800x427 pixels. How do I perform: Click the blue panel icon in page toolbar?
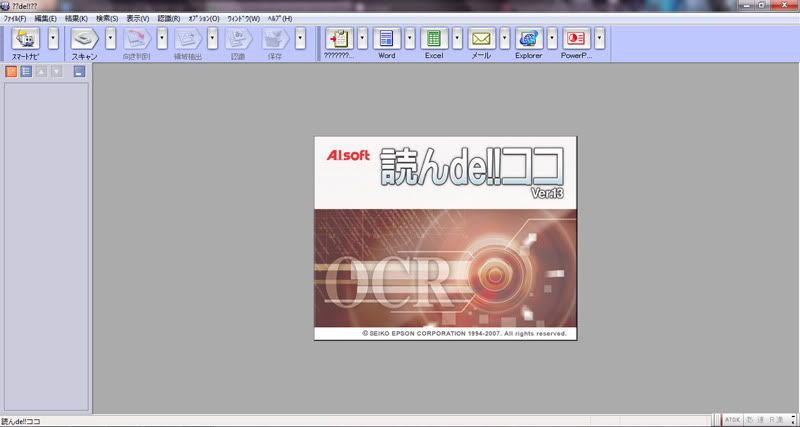(x=79, y=71)
